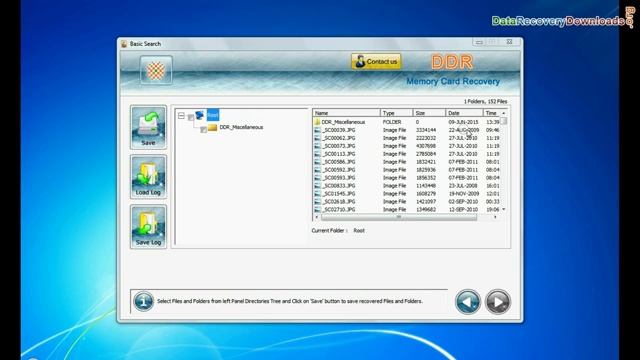Open the Load Log button
This screenshot has height=360, width=640.
pyautogui.click(x=148, y=177)
